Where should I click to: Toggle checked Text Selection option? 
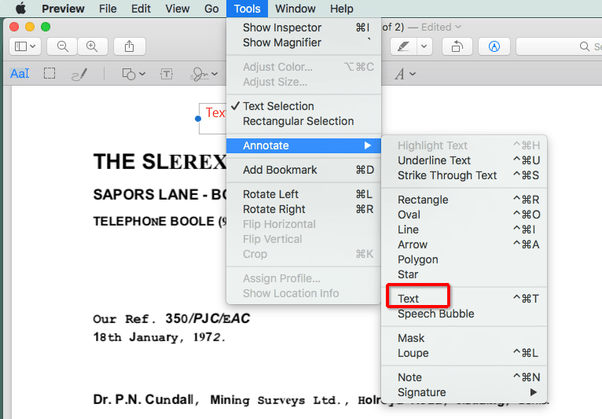pos(304,106)
